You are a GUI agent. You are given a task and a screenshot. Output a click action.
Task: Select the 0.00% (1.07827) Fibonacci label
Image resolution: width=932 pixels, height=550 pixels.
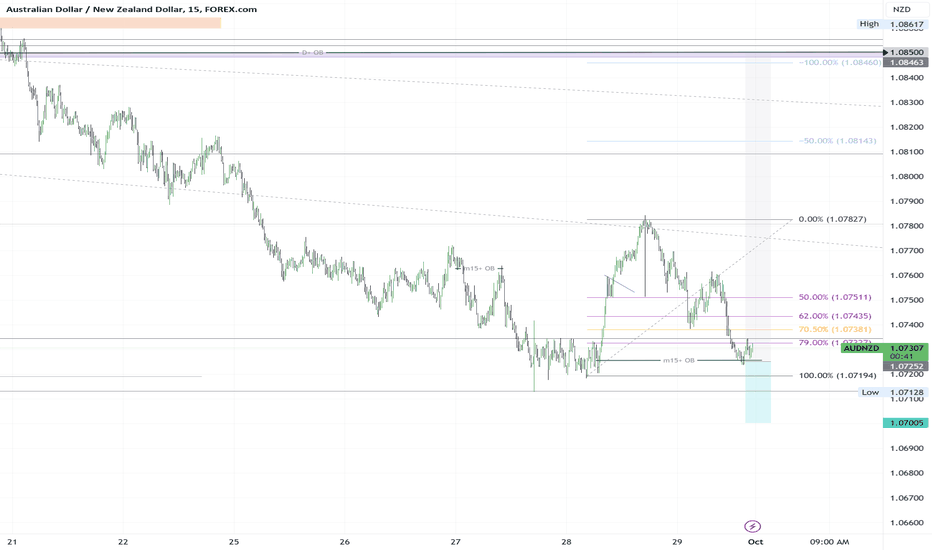832,219
